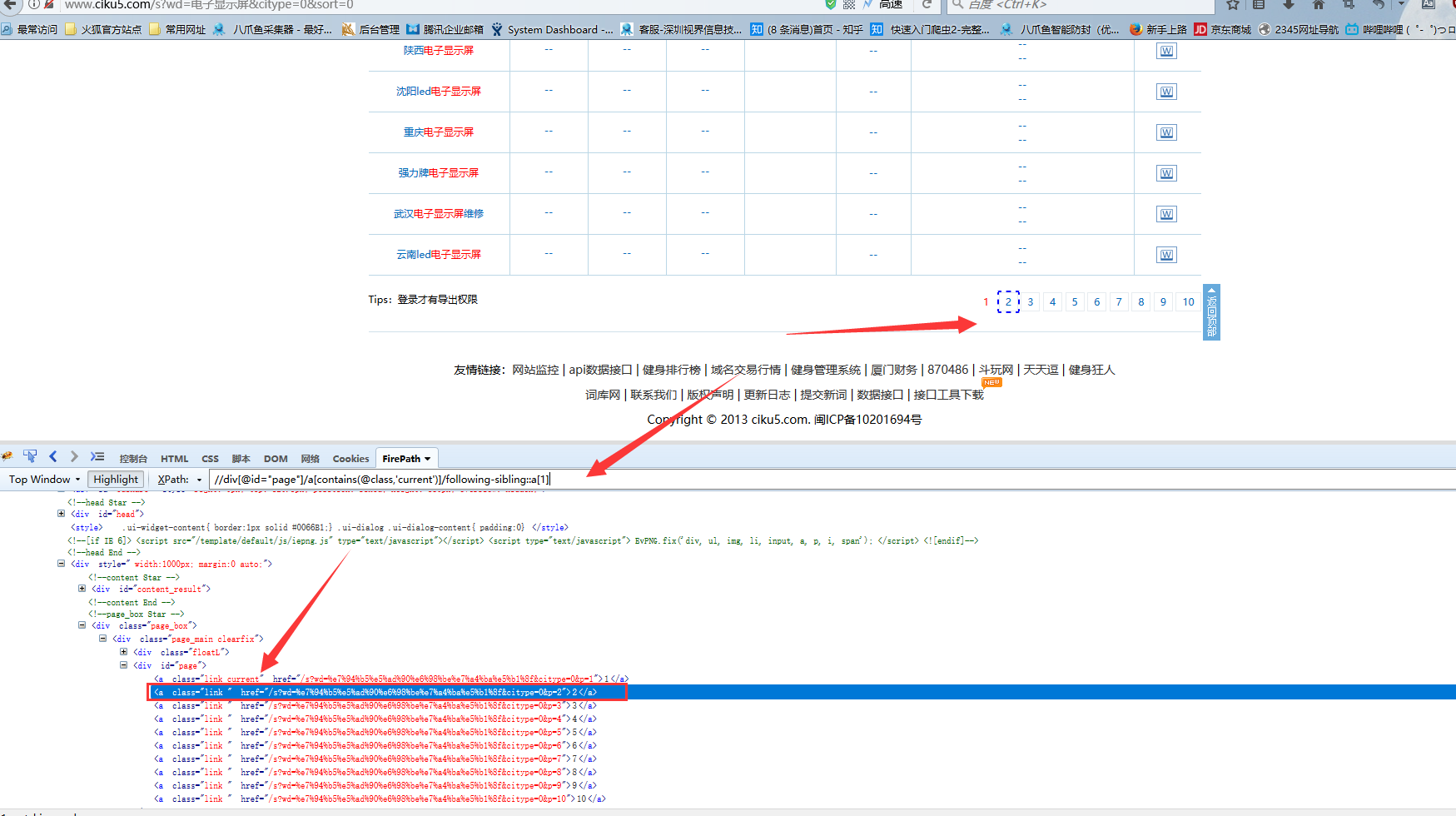1456x816 pixels.
Task: Open the 接口工具下载 footer link
Action: [x=948, y=395]
